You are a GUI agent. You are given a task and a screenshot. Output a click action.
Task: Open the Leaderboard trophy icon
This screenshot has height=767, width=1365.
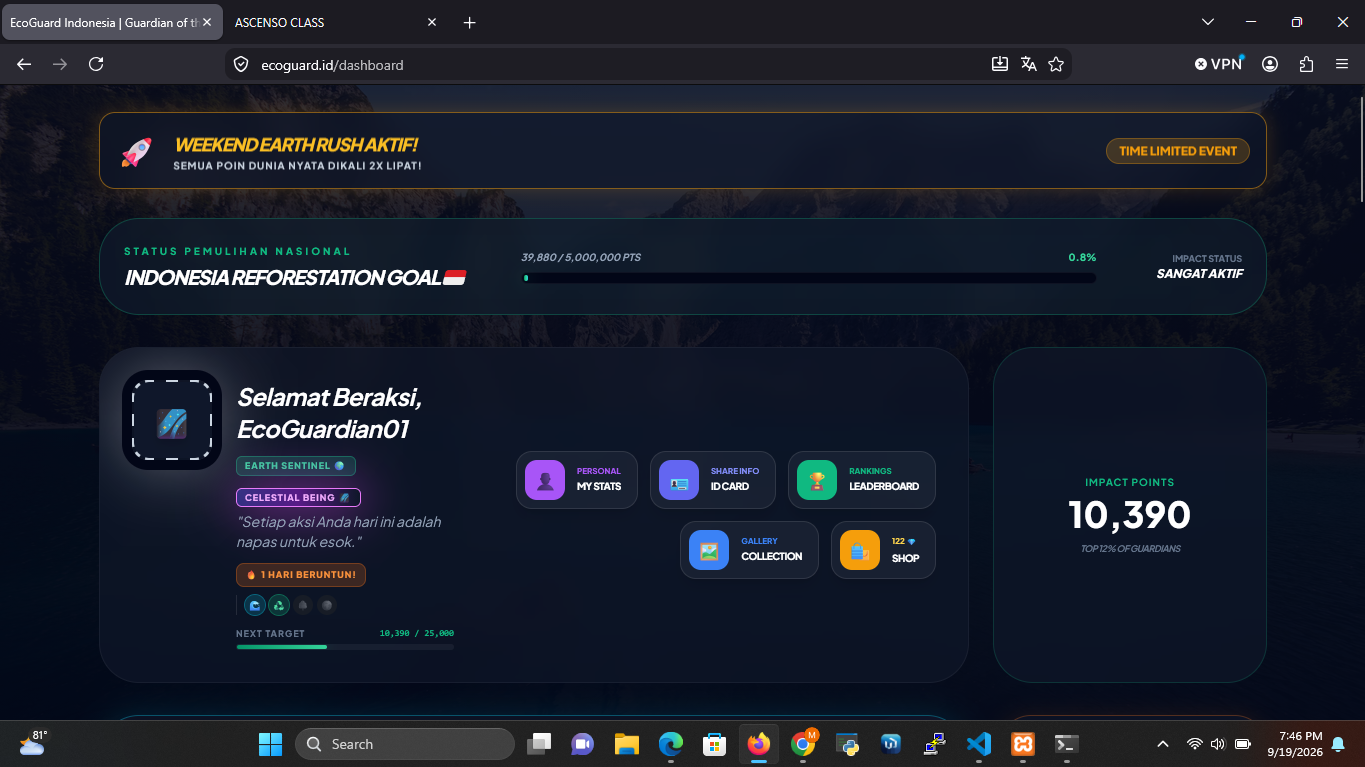pyautogui.click(x=817, y=480)
